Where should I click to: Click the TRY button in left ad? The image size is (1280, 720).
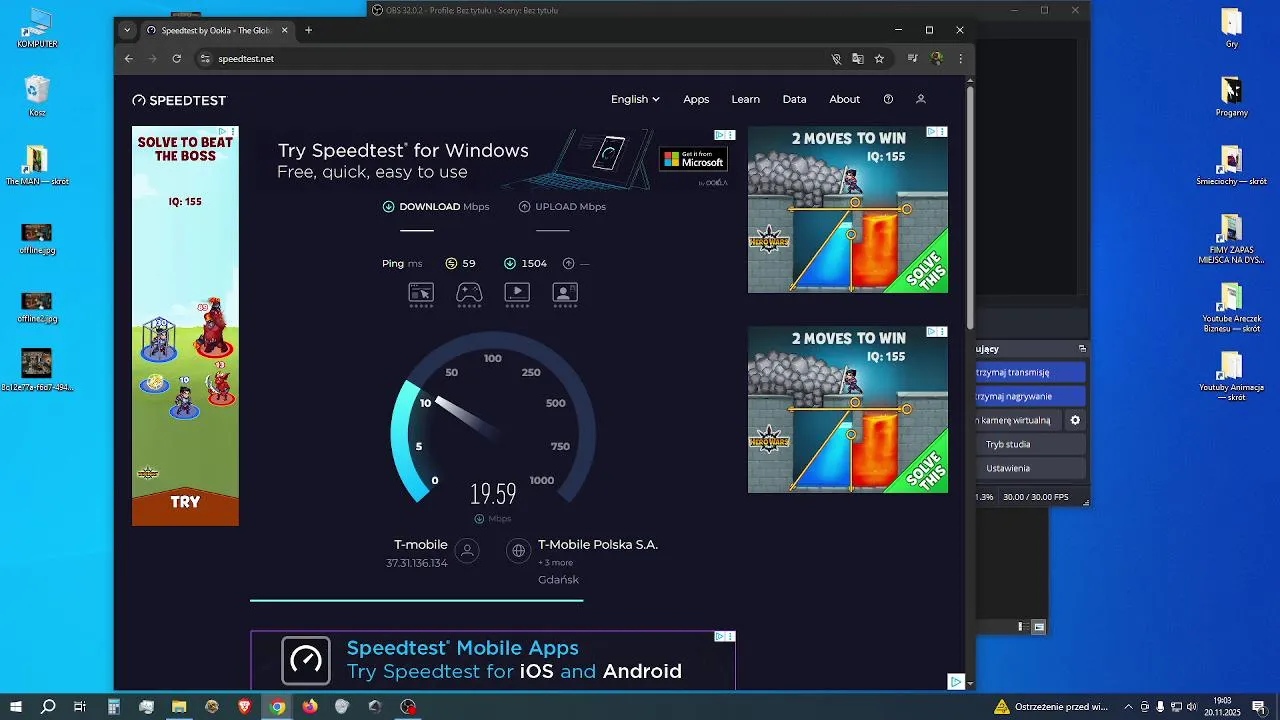click(x=185, y=502)
